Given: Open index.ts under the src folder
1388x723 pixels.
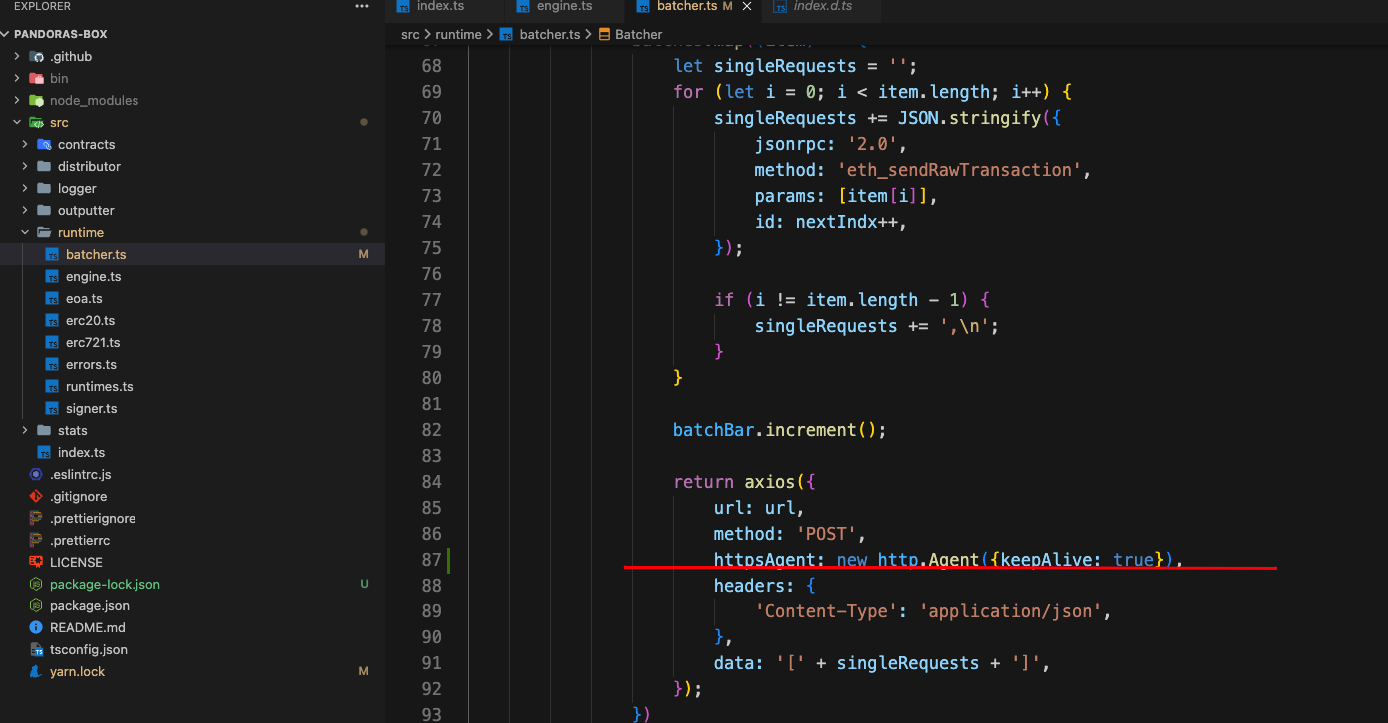Looking at the screenshot, I should point(192,452).
